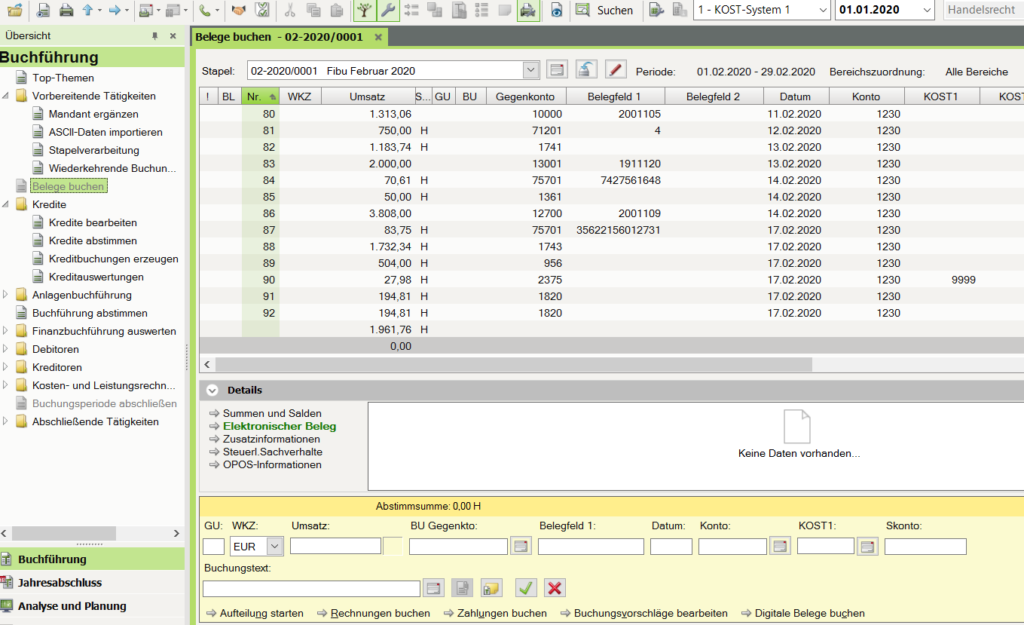Click the green telephone toolbar icon
The height and width of the screenshot is (625, 1024).
click(x=205, y=10)
